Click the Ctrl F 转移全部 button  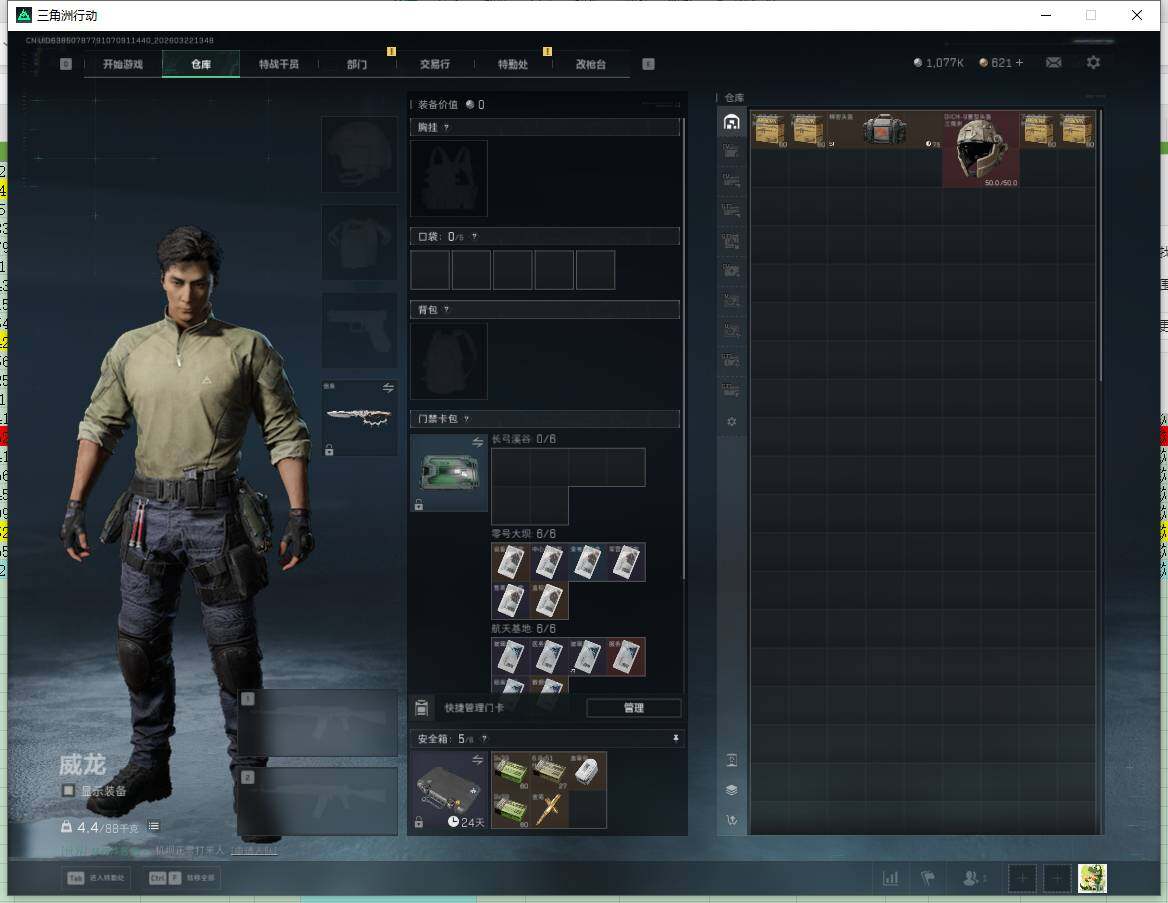(x=181, y=878)
